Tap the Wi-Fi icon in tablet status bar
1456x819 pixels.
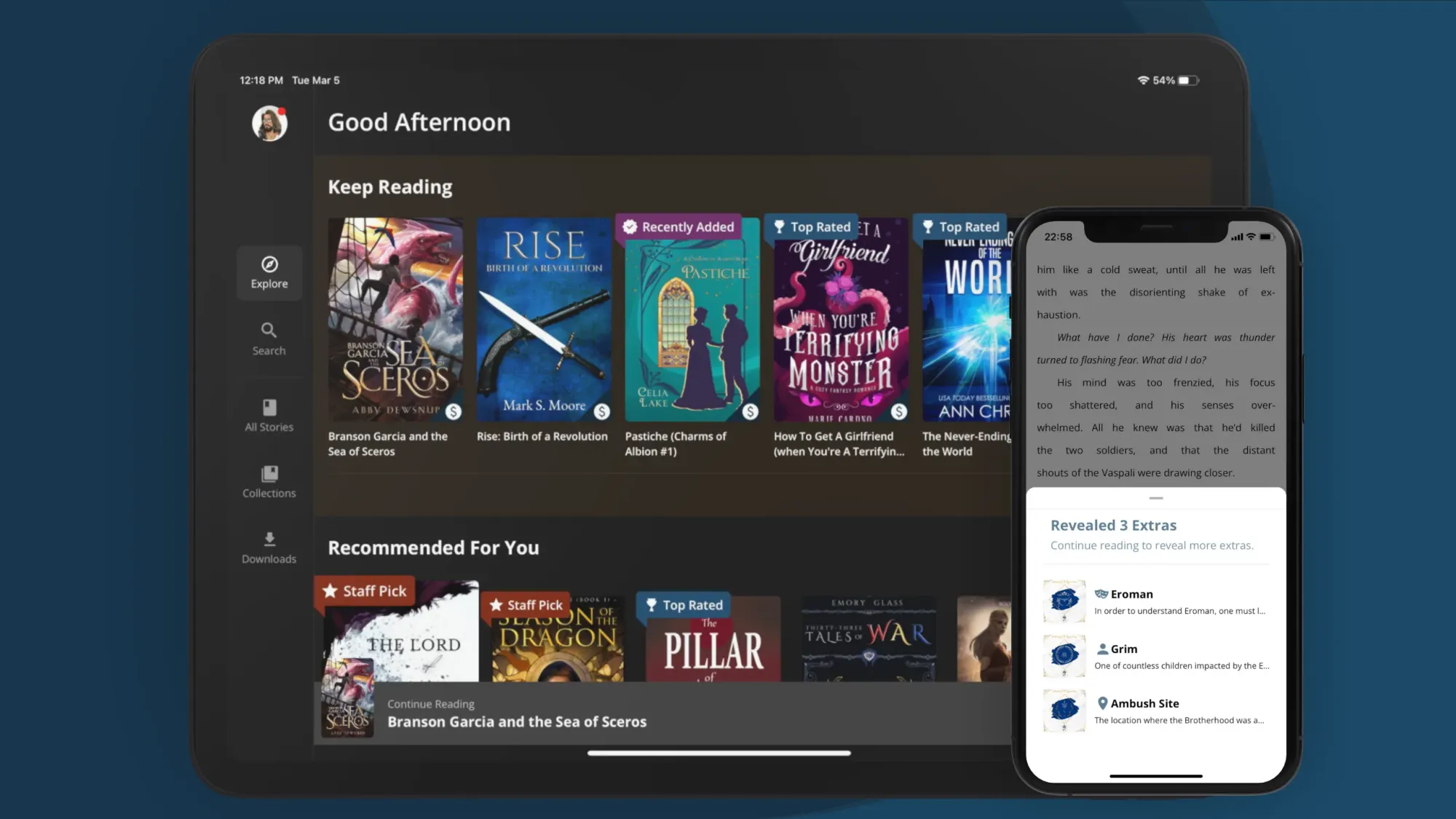1143,80
